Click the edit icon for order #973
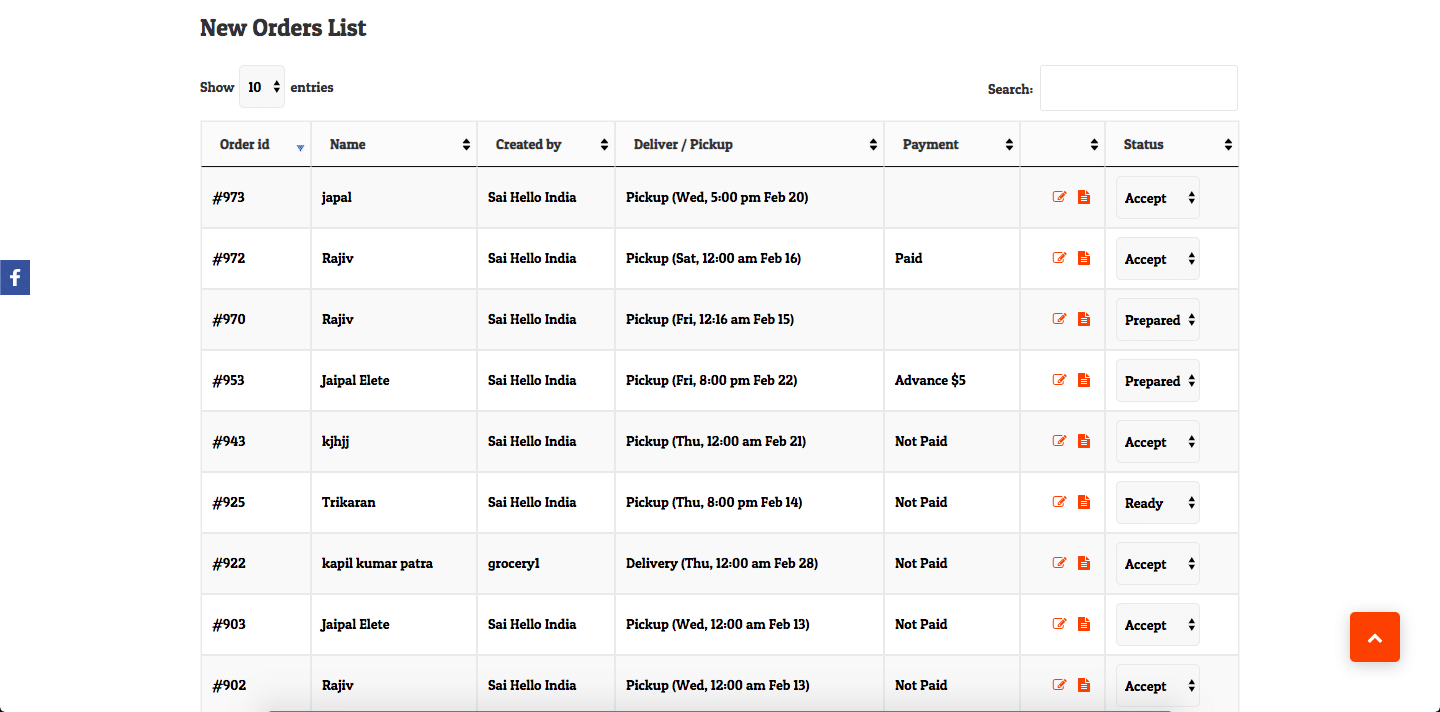The height and width of the screenshot is (712, 1440). (x=1059, y=197)
